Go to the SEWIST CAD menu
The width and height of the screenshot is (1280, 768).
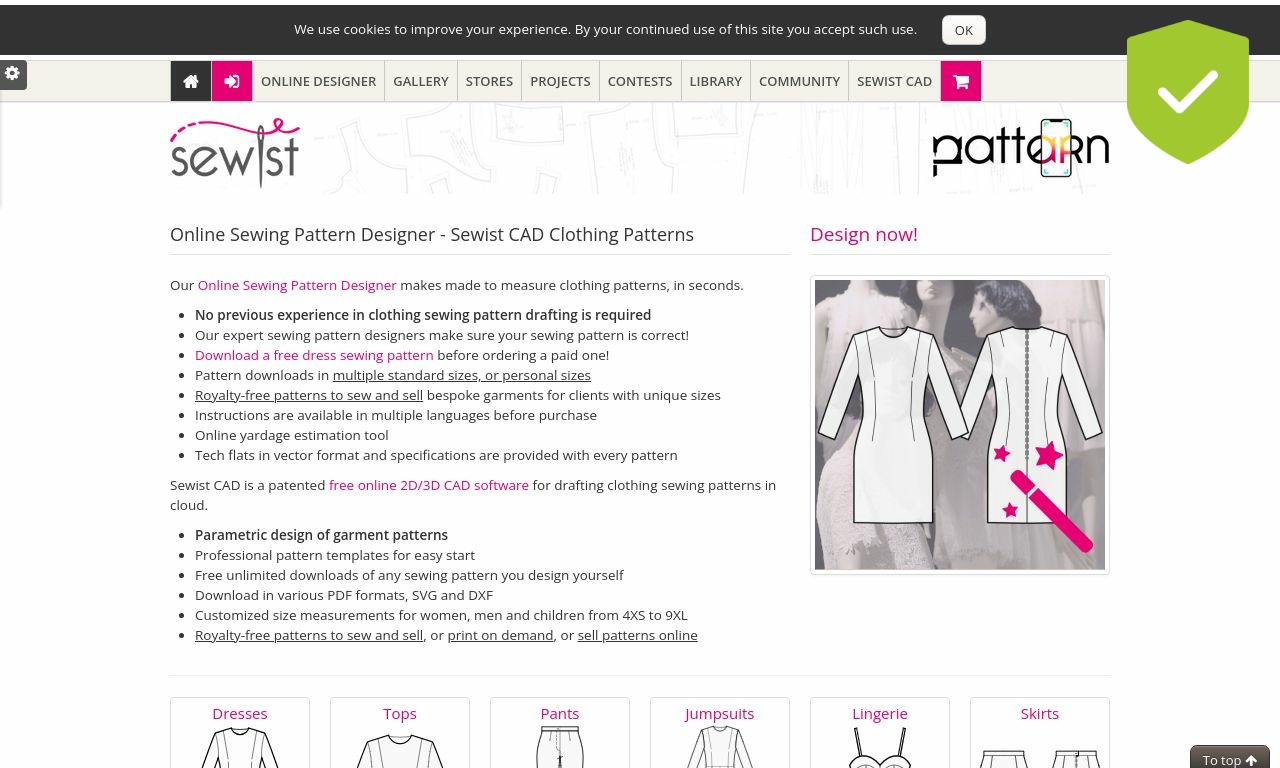pyautogui.click(x=894, y=81)
